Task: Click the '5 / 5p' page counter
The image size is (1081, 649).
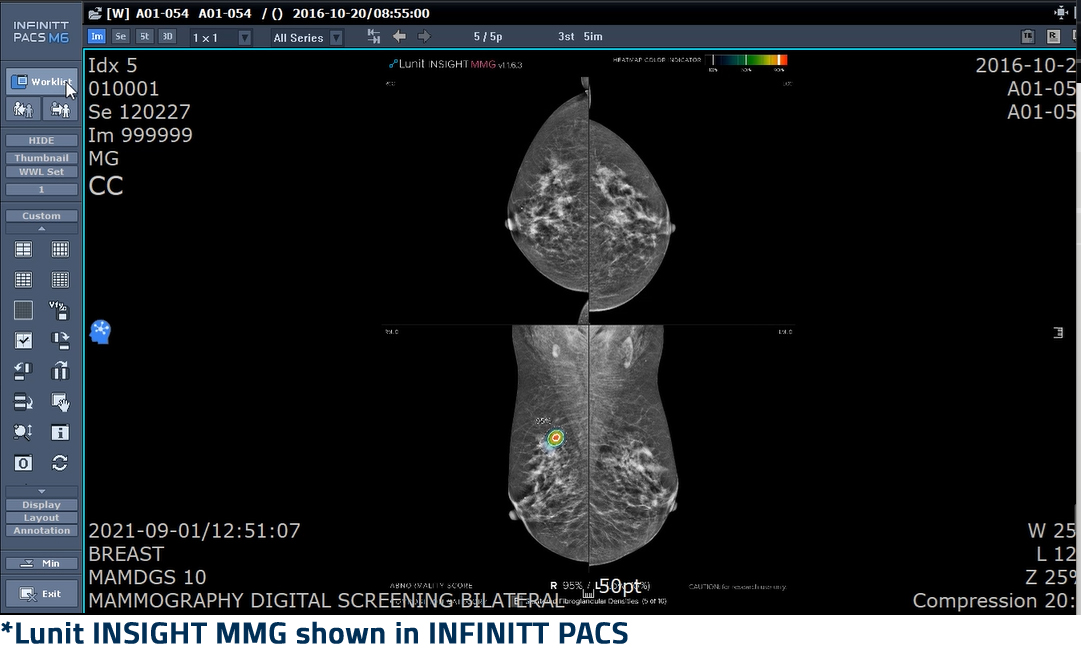Action: pos(487,37)
